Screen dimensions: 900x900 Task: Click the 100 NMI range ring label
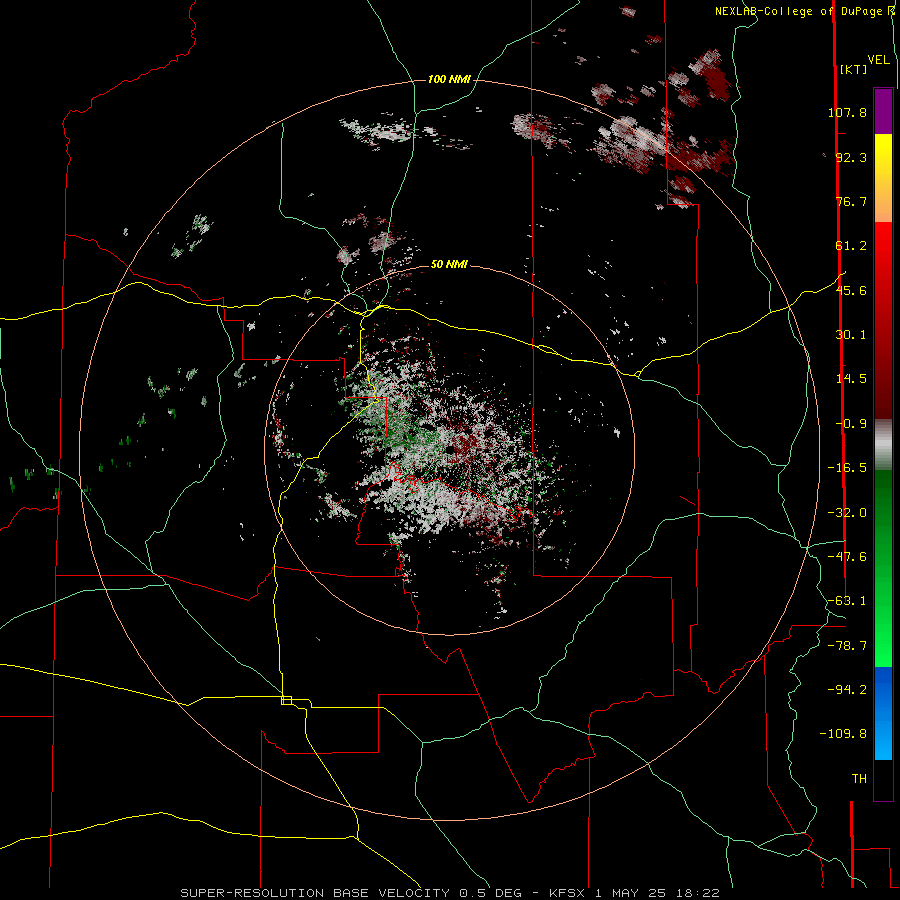449,79
